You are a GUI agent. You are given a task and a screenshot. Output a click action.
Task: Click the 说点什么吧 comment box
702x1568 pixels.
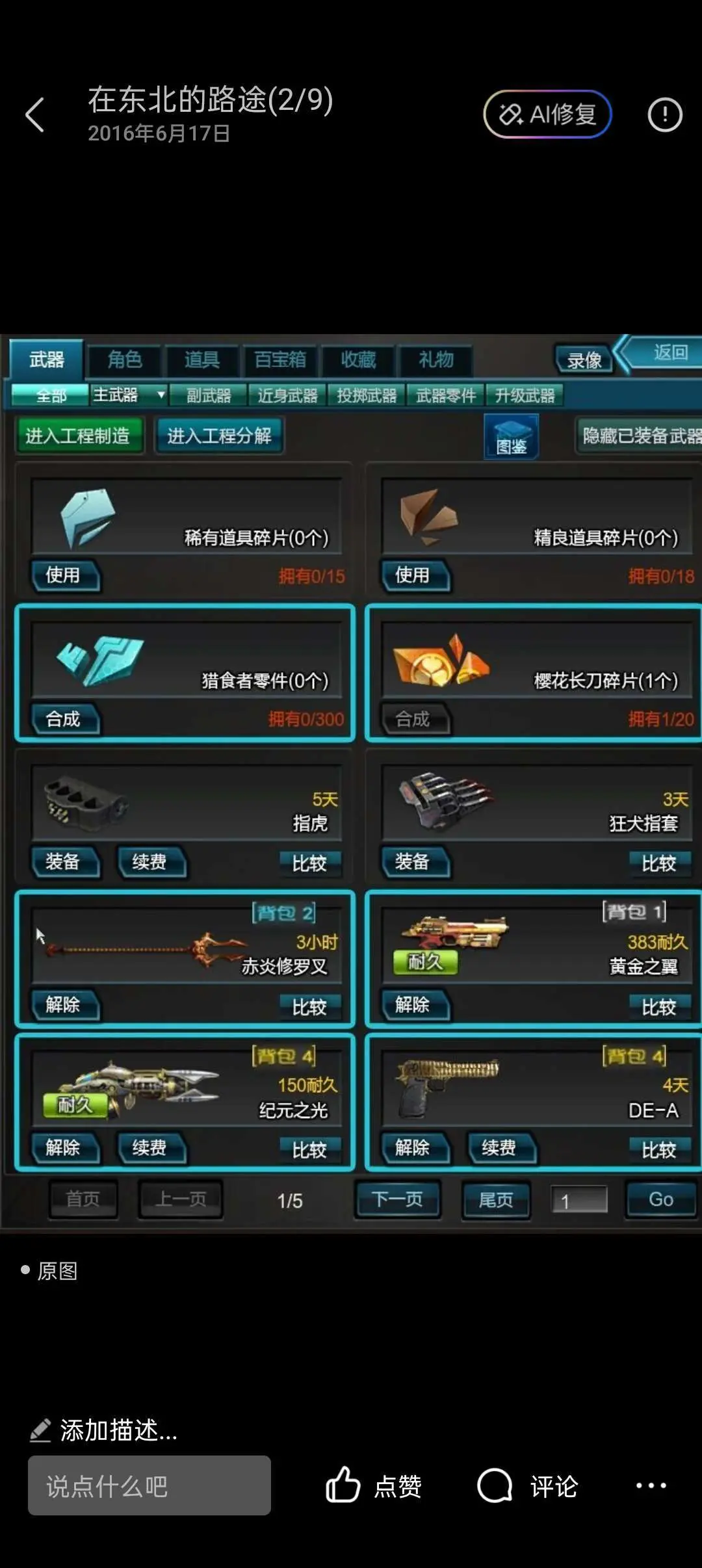(149, 1485)
